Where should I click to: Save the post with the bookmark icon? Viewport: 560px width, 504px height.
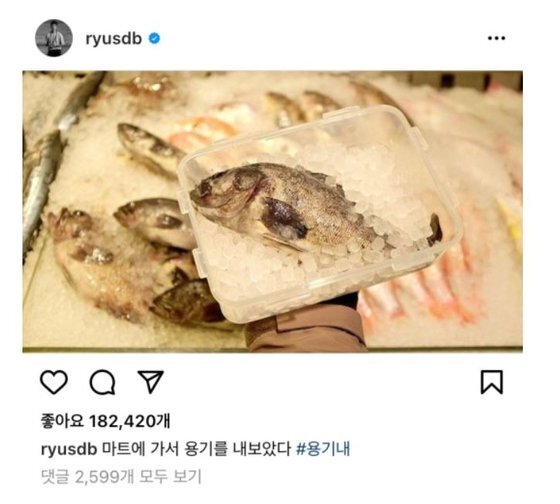(x=492, y=382)
